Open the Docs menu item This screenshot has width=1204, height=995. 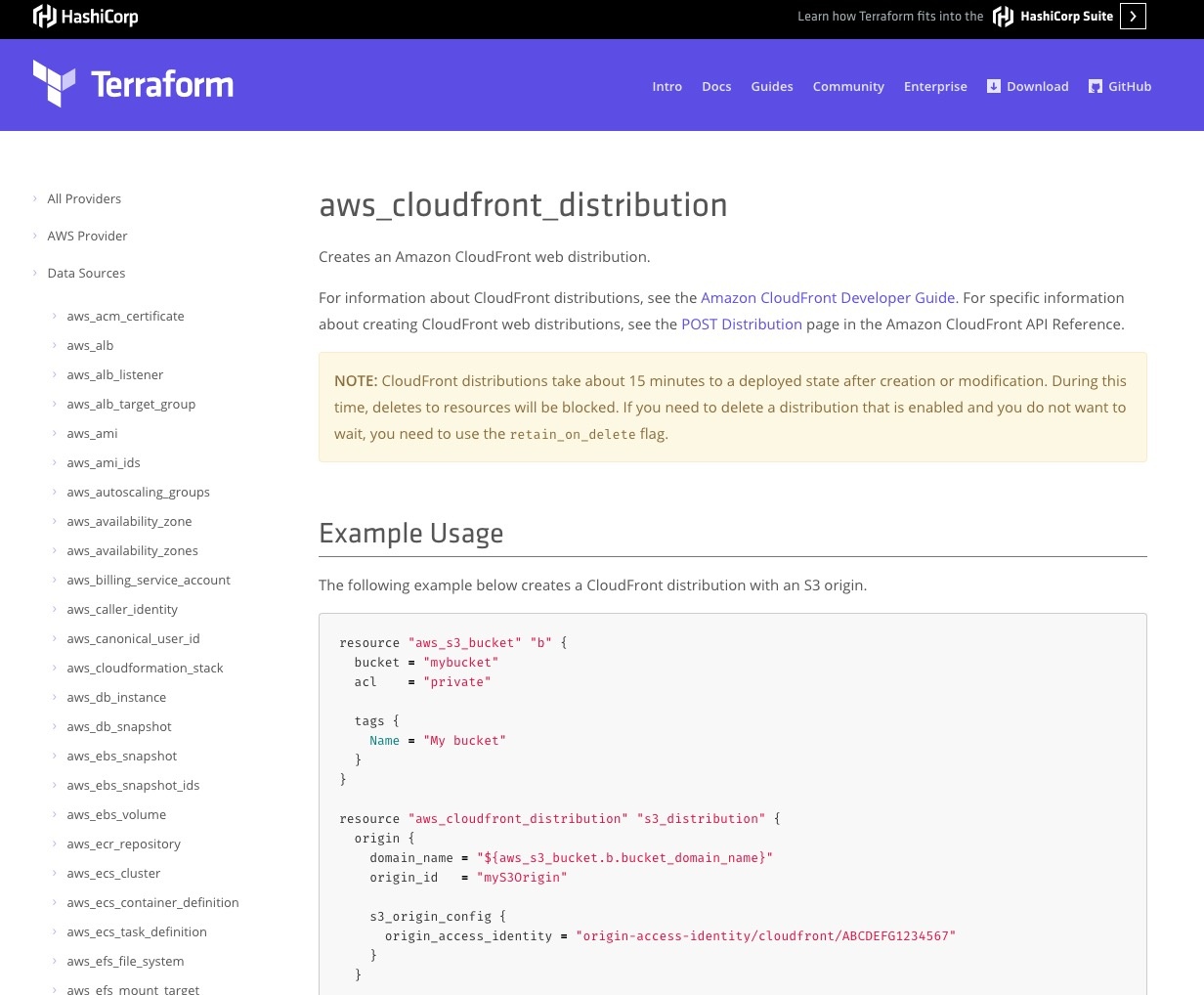[x=716, y=86]
